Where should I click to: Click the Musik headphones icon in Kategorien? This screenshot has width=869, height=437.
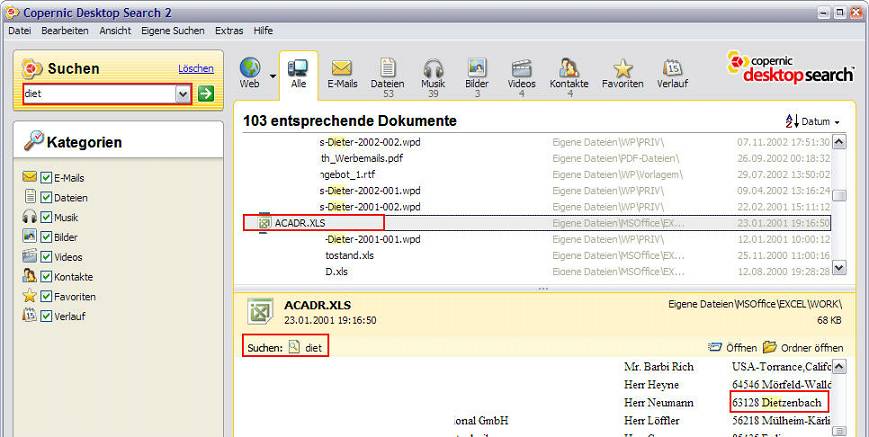click(x=29, y=217)
